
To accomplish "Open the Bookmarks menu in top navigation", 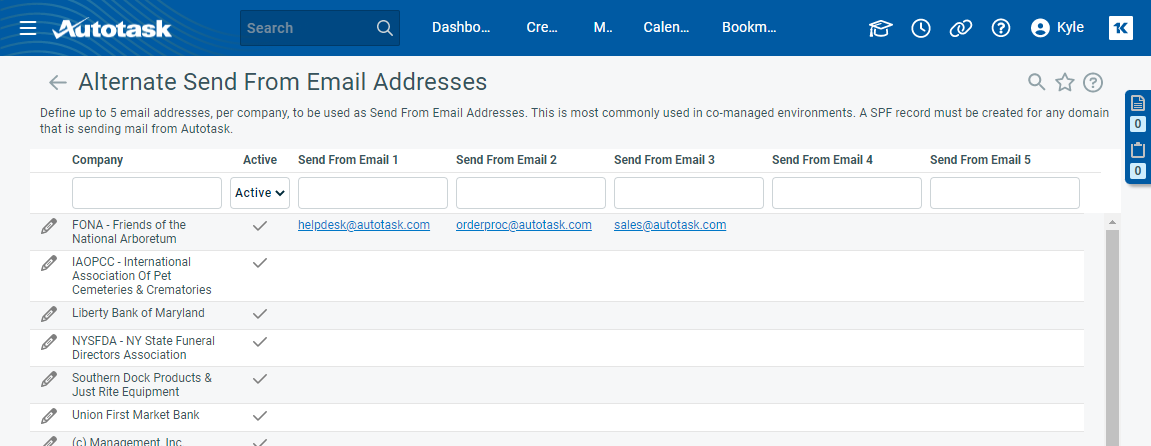I will click(749, 28).
